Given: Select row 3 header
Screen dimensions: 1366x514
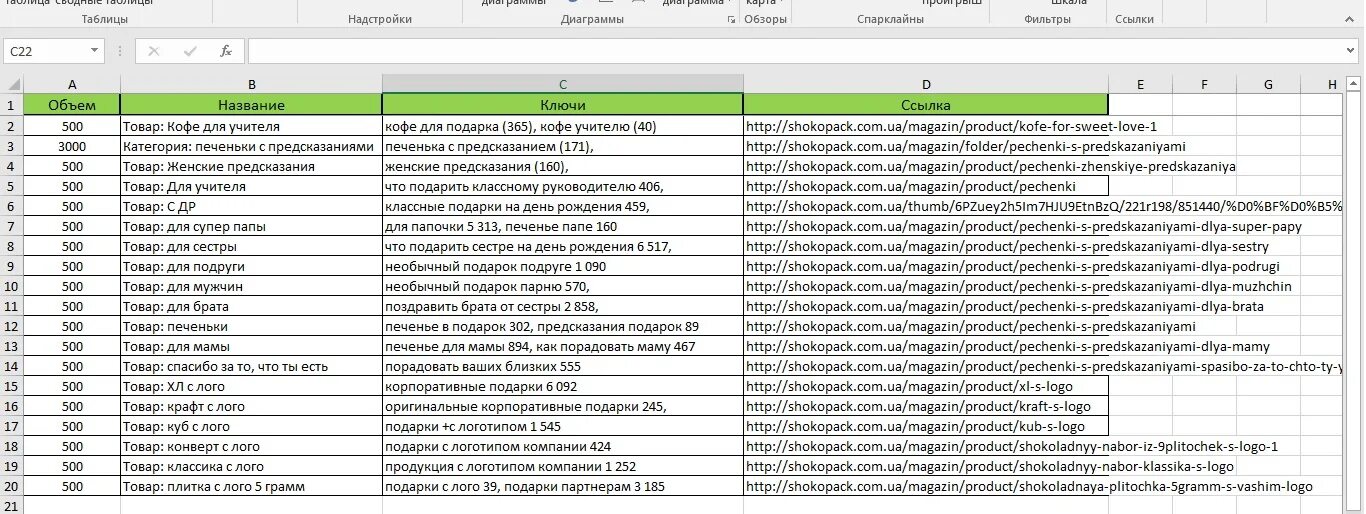Looking at the screenshot, I should (11, 146).
